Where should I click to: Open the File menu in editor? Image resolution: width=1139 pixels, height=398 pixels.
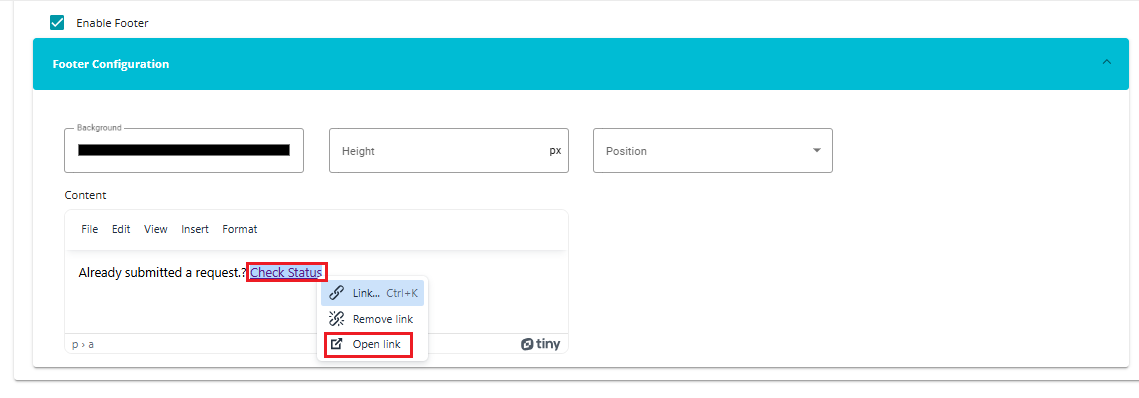coord(89,229)
